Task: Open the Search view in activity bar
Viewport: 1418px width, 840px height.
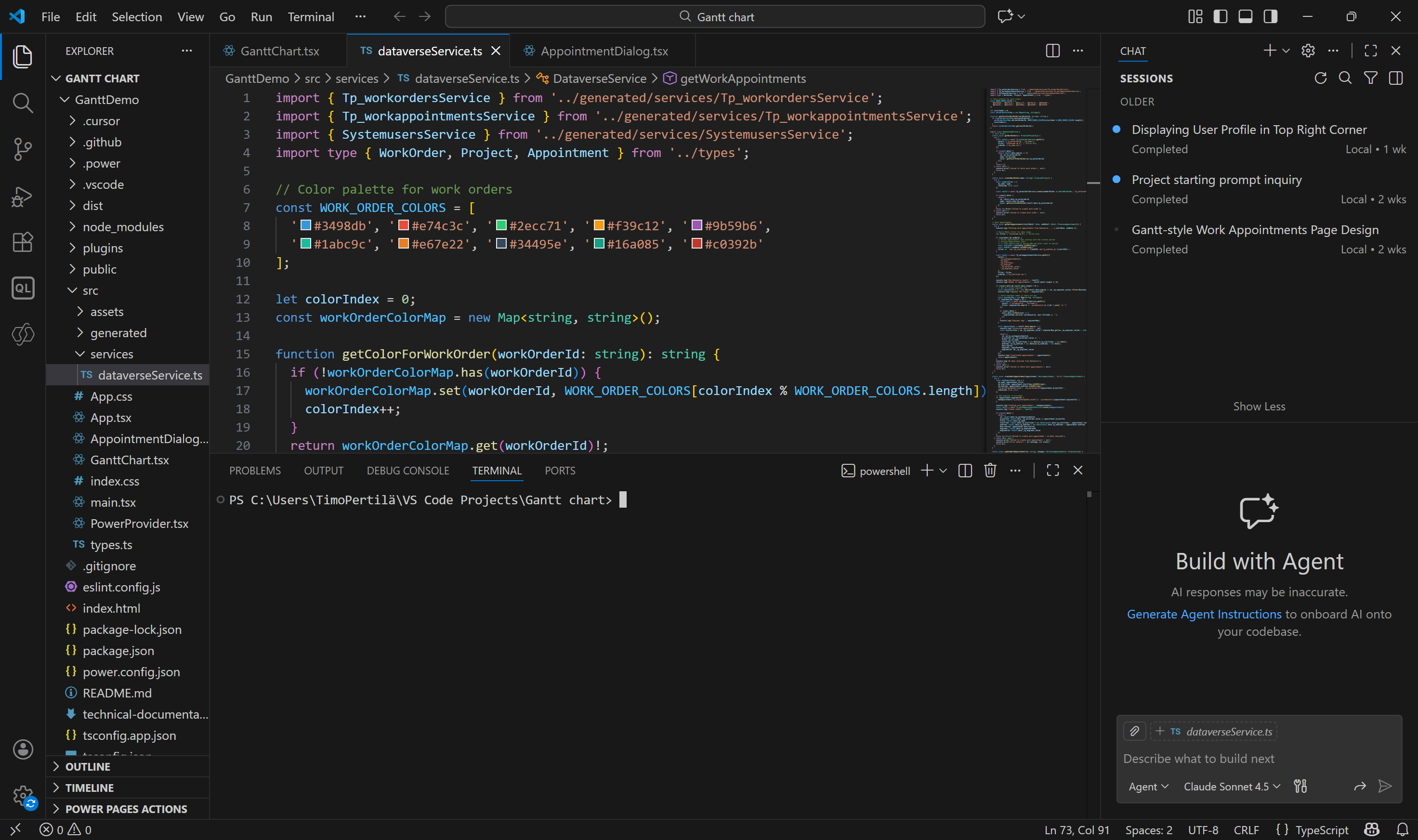Action: 22,103
